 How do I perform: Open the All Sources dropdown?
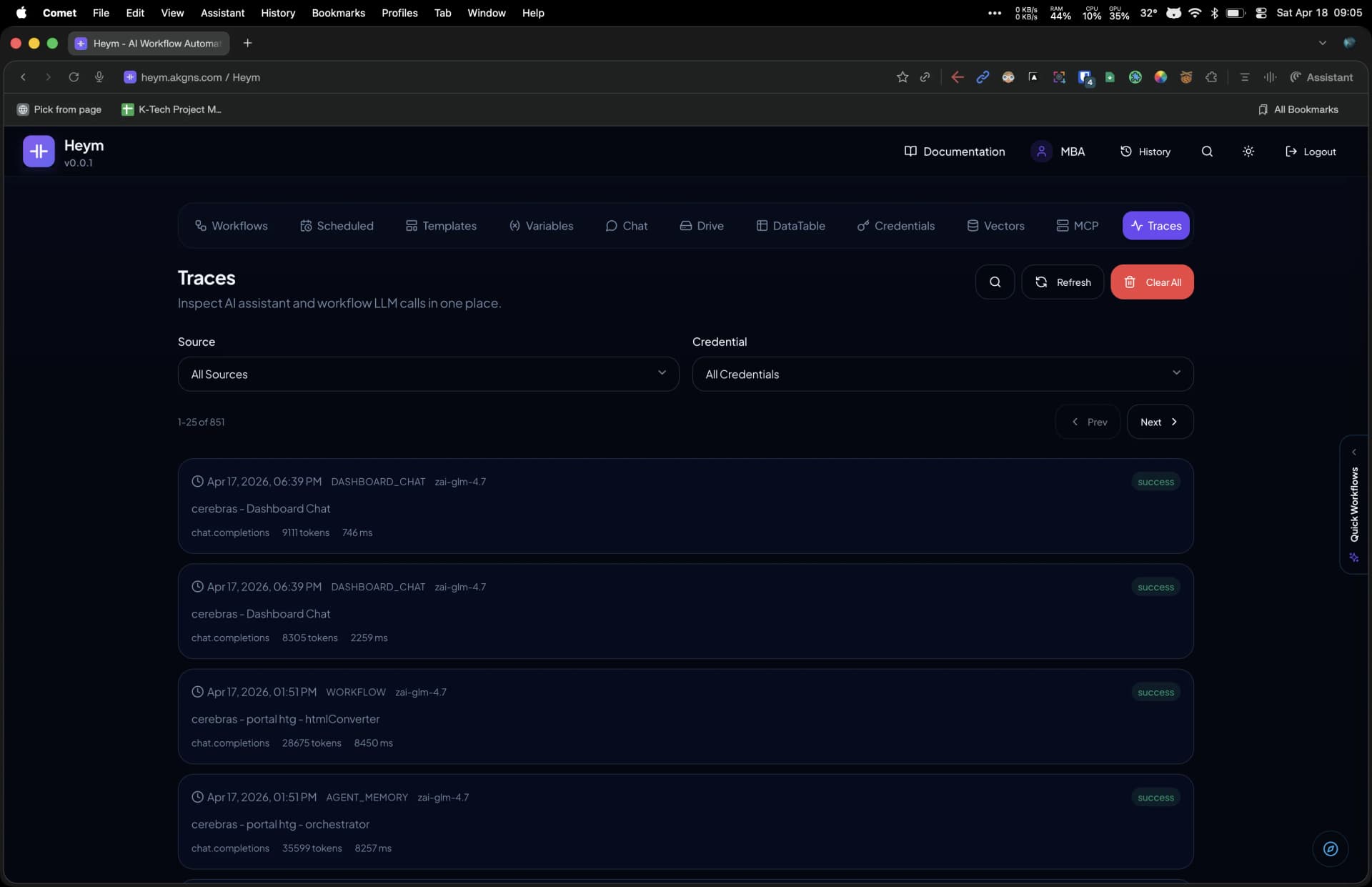(428, 374)
